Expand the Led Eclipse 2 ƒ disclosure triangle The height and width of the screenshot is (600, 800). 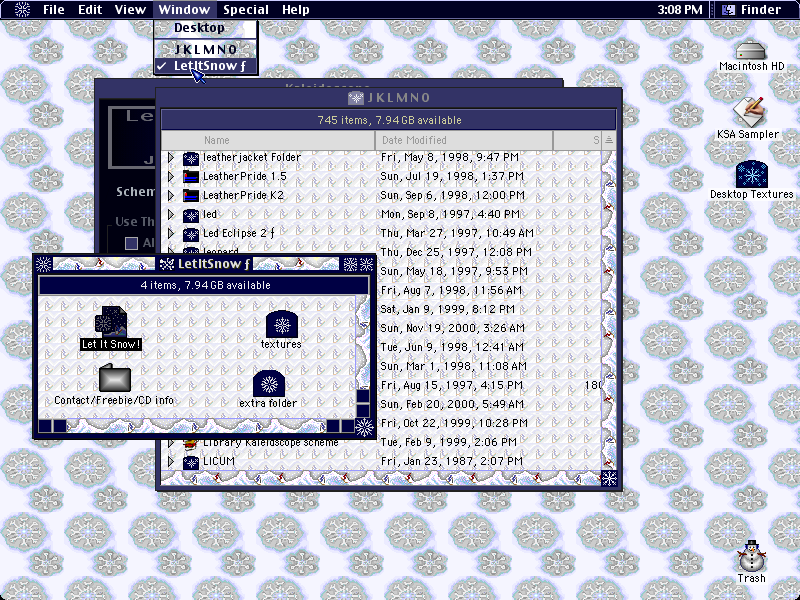click(171, 234)
